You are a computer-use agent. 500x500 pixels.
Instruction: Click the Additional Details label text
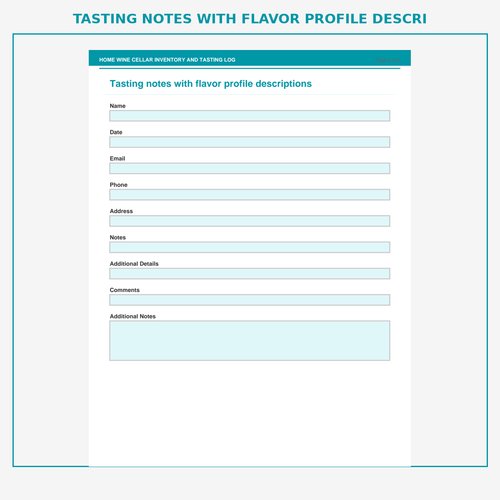[x=134, y=264]
